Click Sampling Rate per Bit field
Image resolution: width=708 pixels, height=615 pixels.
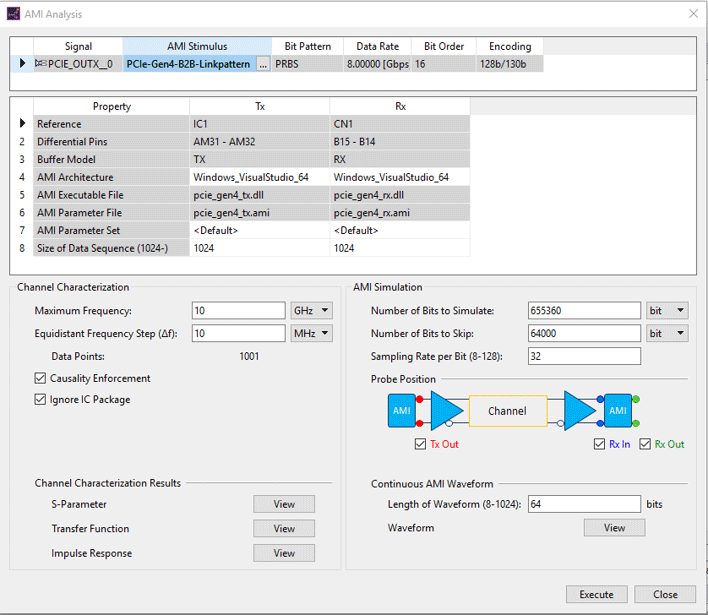pos(584,356)
